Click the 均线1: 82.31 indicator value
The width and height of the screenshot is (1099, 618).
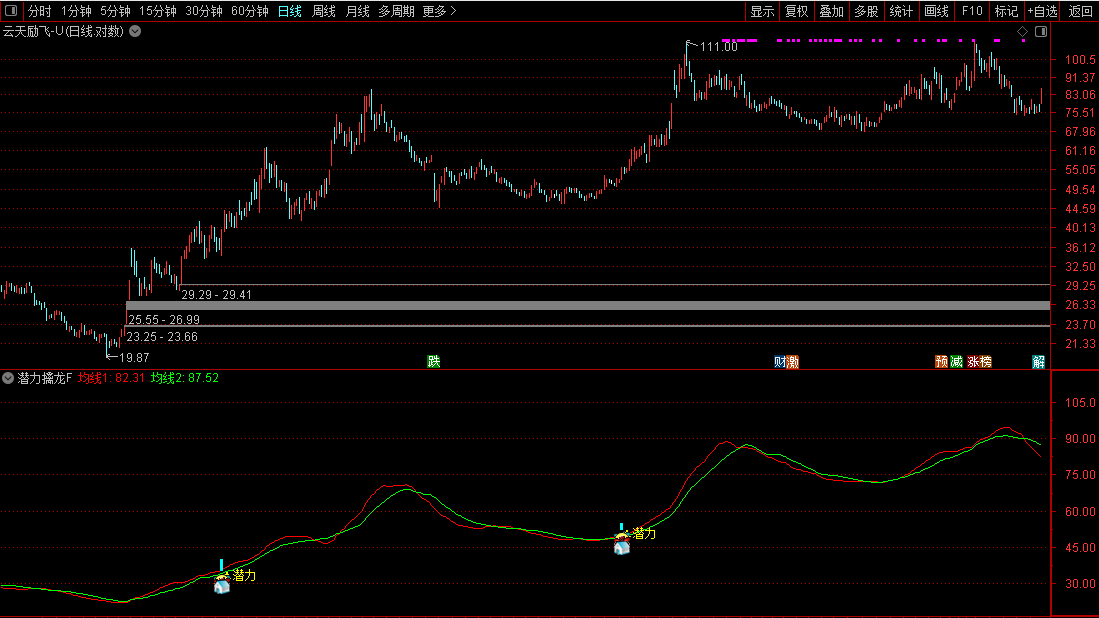click(x=111, y=378)
